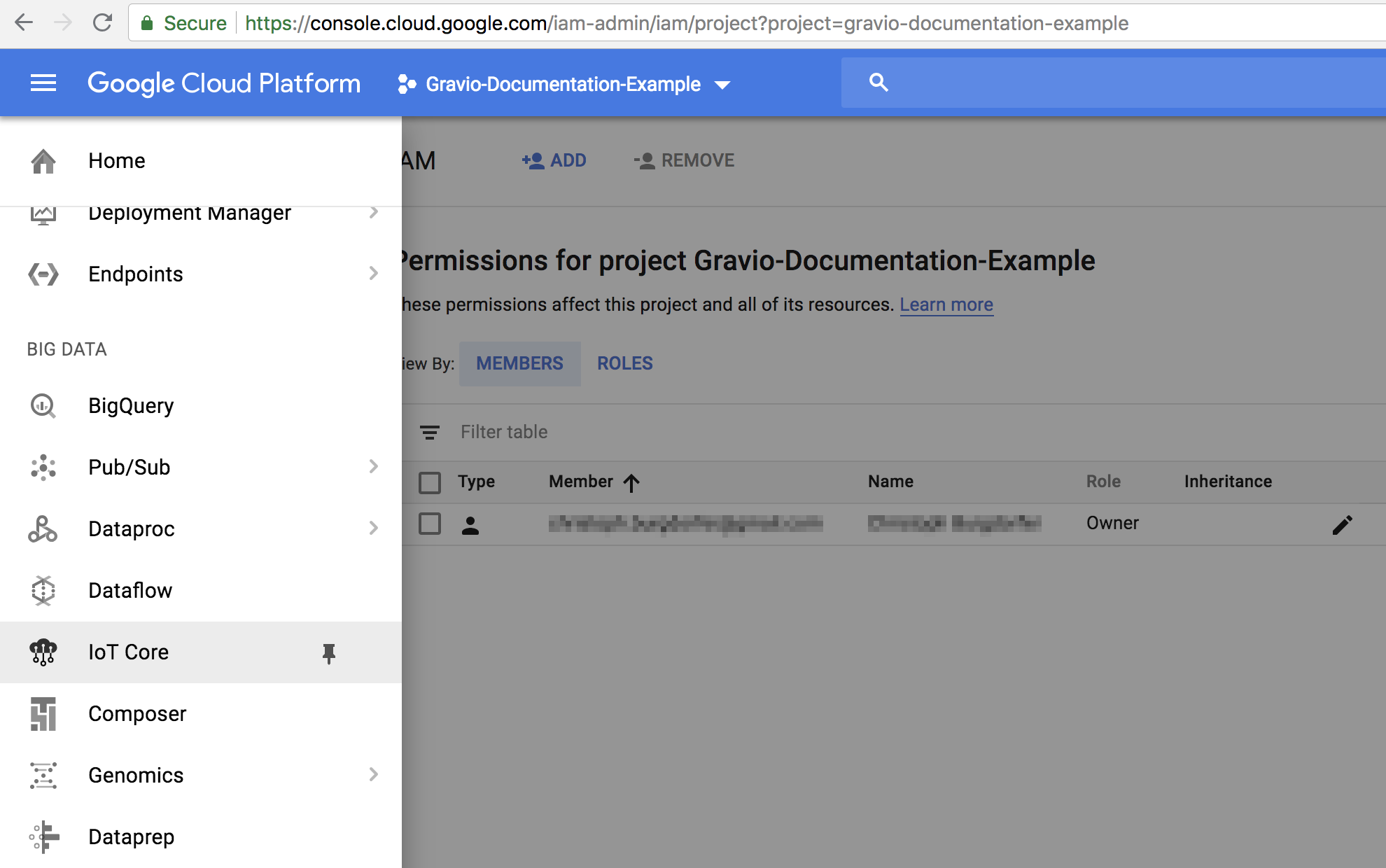
Task: Open Genomics from the menu
Action: click(201, 776)
